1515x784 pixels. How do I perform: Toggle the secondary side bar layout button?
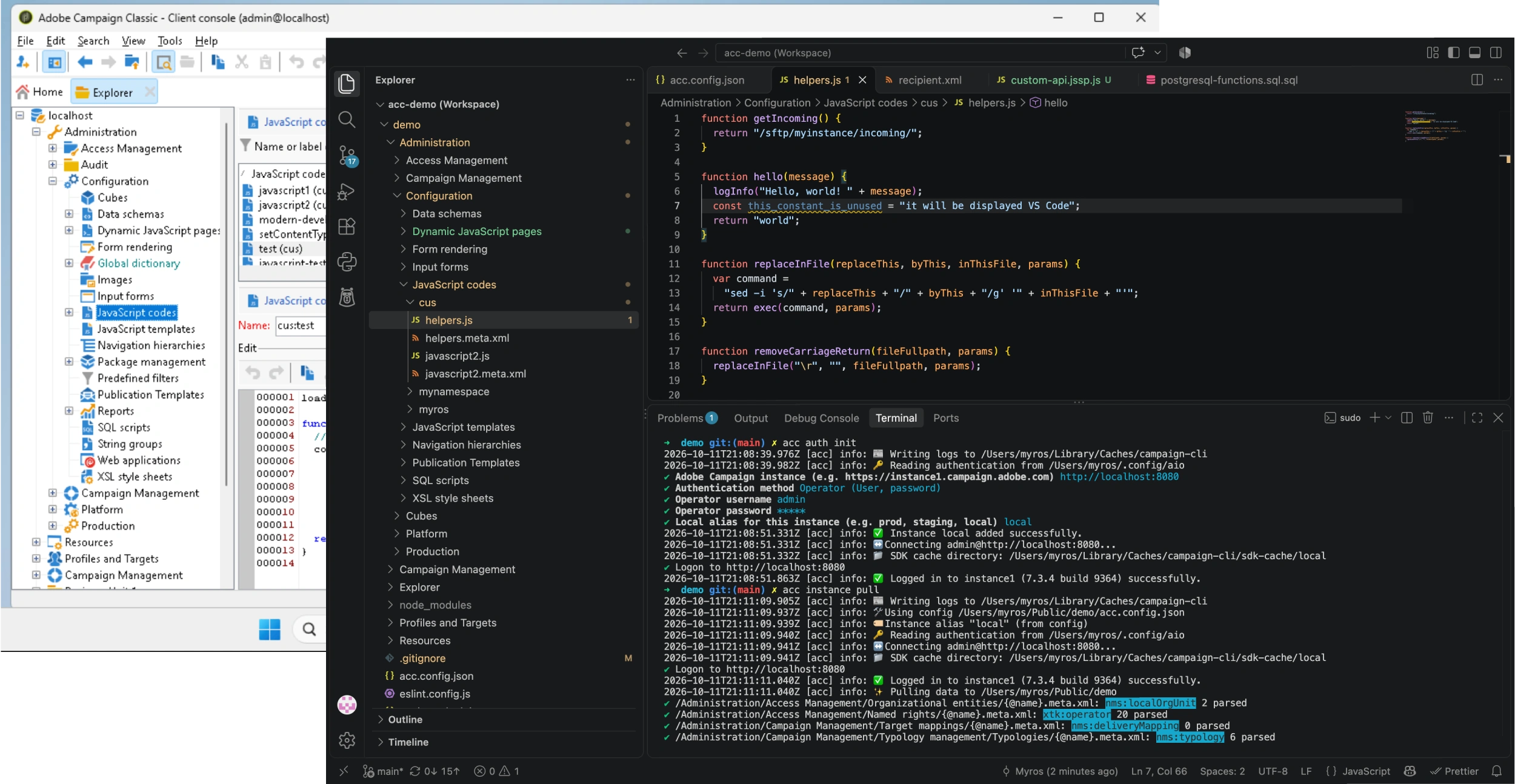[1496, 53]
